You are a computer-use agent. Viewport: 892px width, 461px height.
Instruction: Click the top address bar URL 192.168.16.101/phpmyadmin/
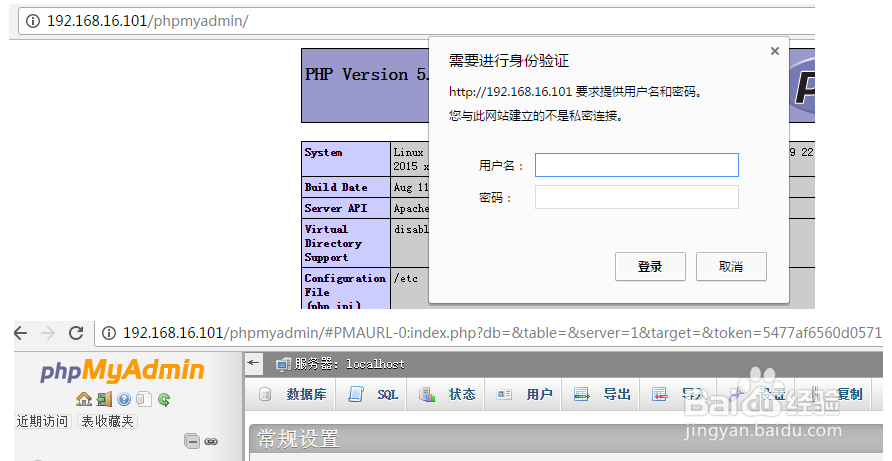[148, 21]
